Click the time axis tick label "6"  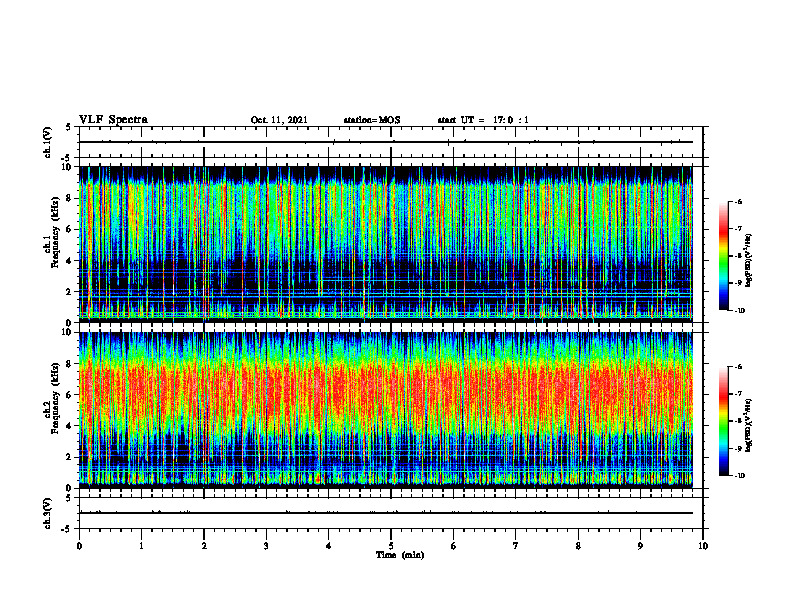[x=454, y=546]
